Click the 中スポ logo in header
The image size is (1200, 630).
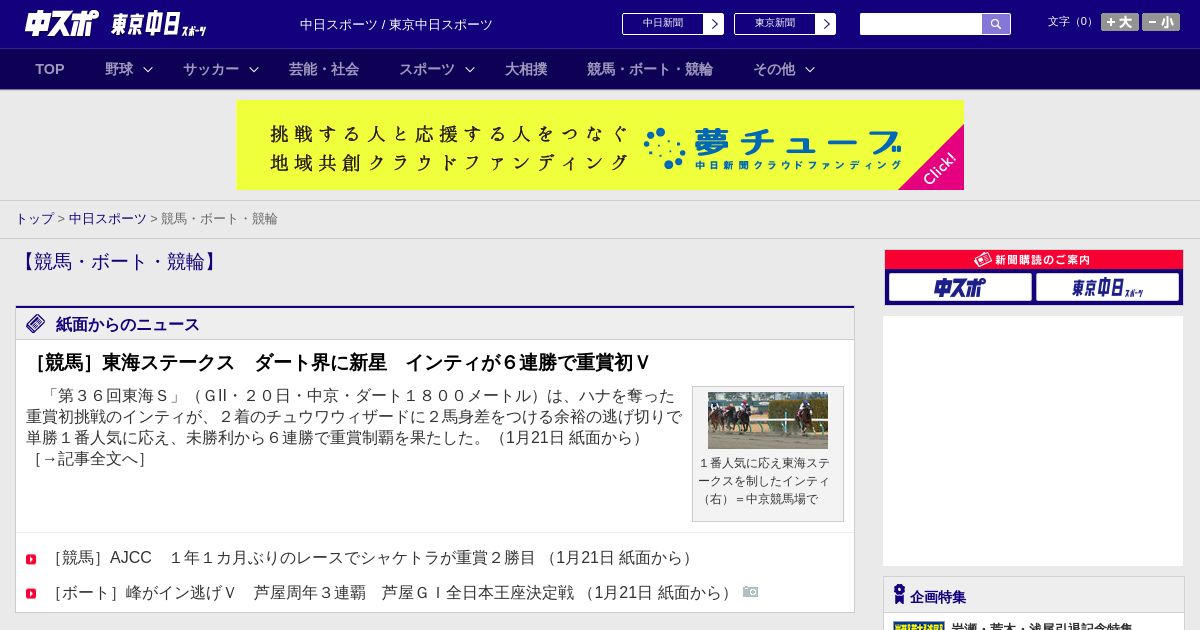point(61,23)
